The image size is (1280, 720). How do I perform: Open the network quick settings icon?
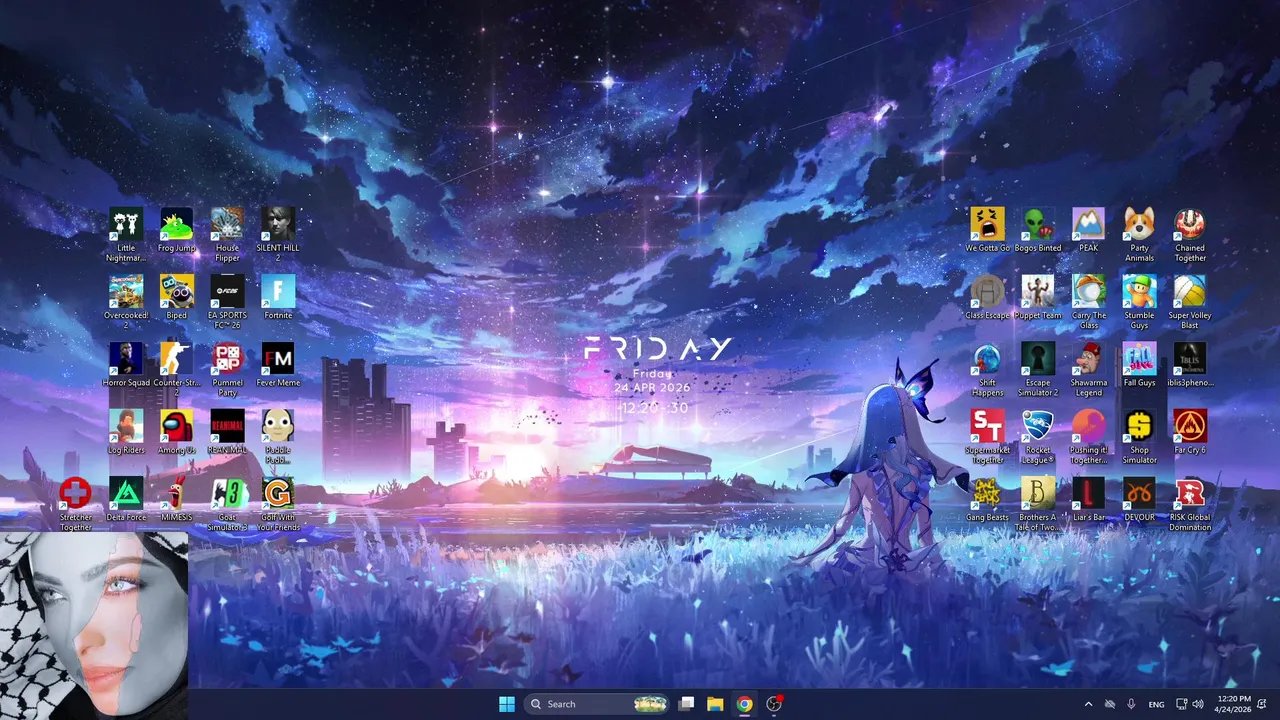[x=1181, y=704]
